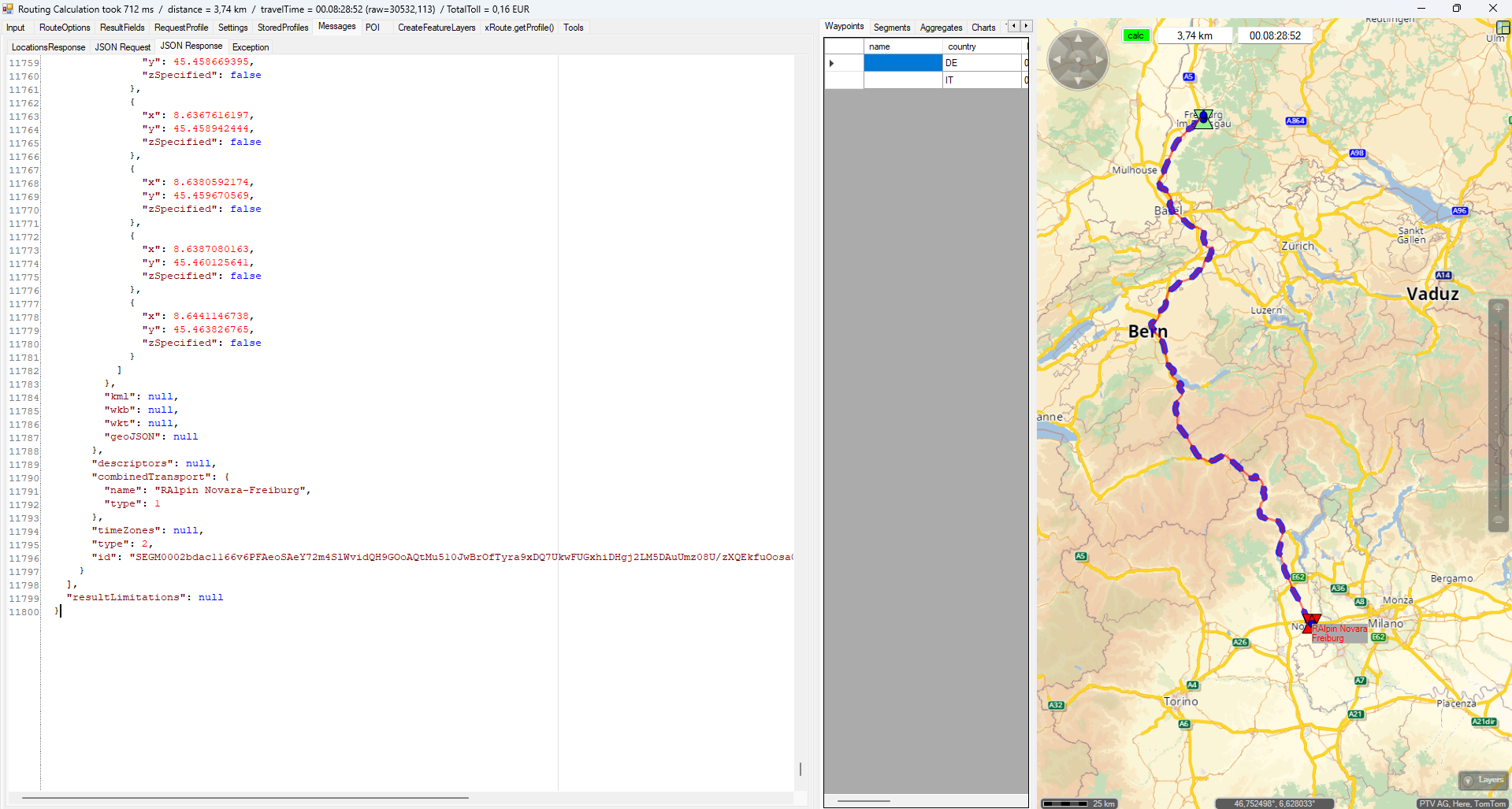Open the RouteOptions tab
This screenshot has height=809, width=1512.
pos(65,28)
